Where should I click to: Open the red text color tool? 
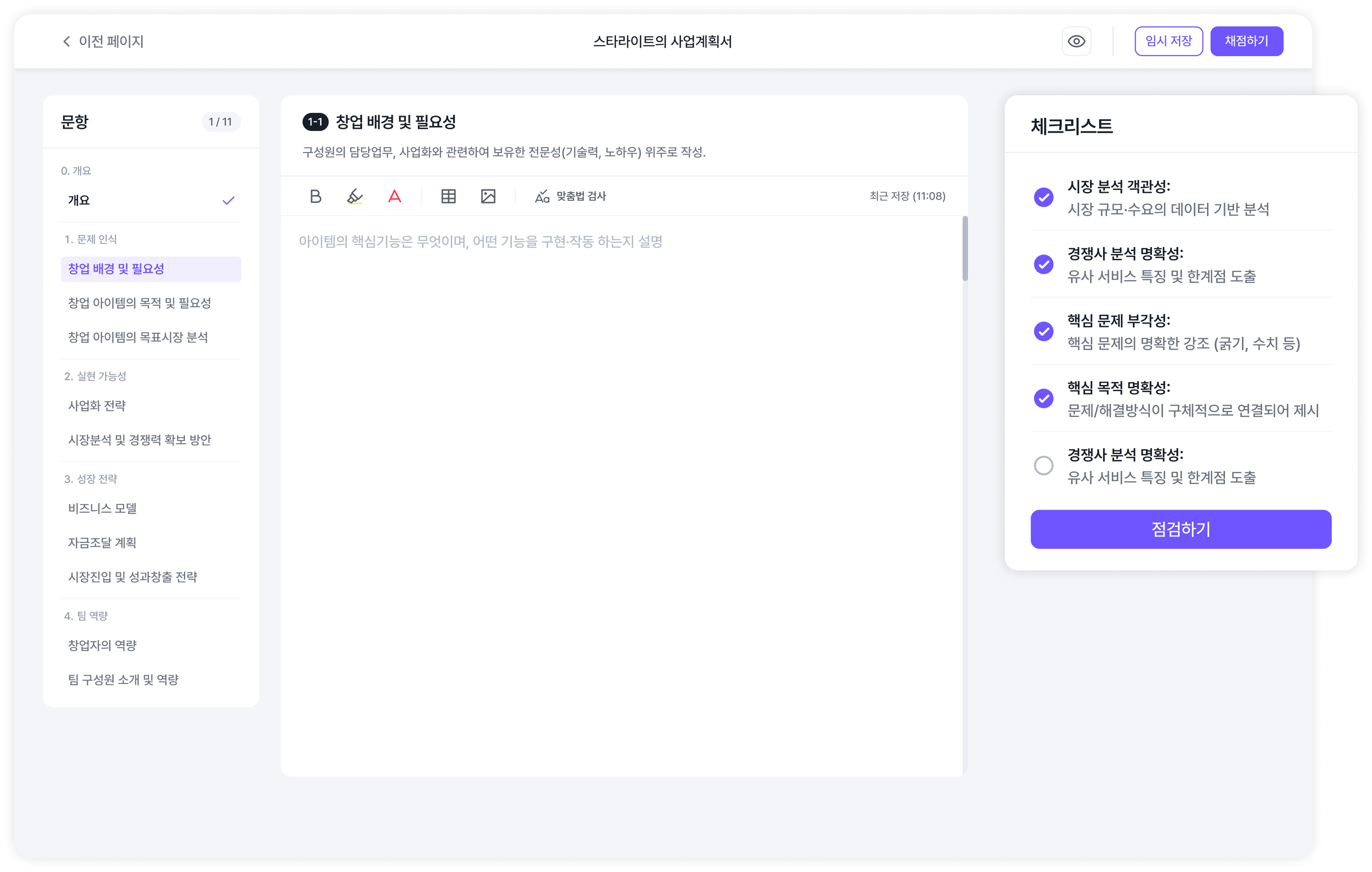pyautogui.click(x=394, y=197)
